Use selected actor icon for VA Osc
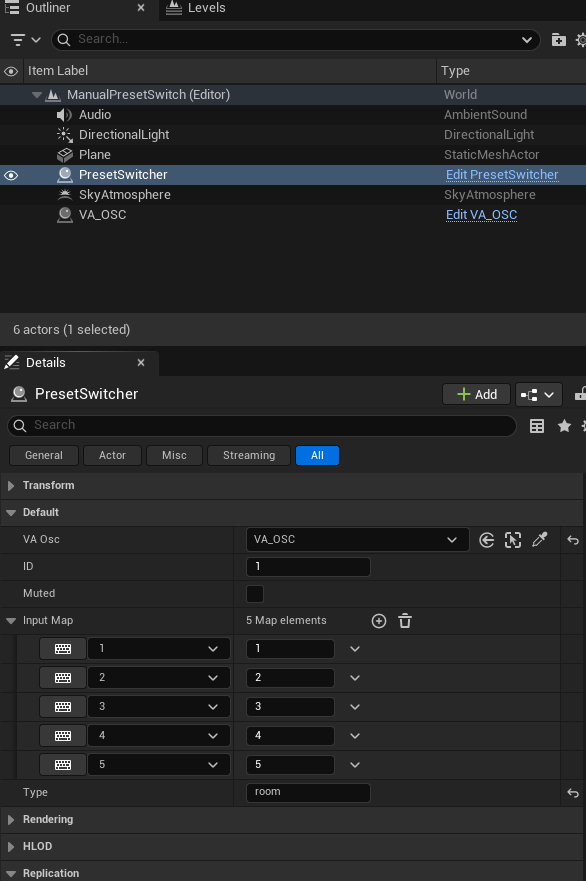Screen dimensions: 586x881 [x=487, y=540]
